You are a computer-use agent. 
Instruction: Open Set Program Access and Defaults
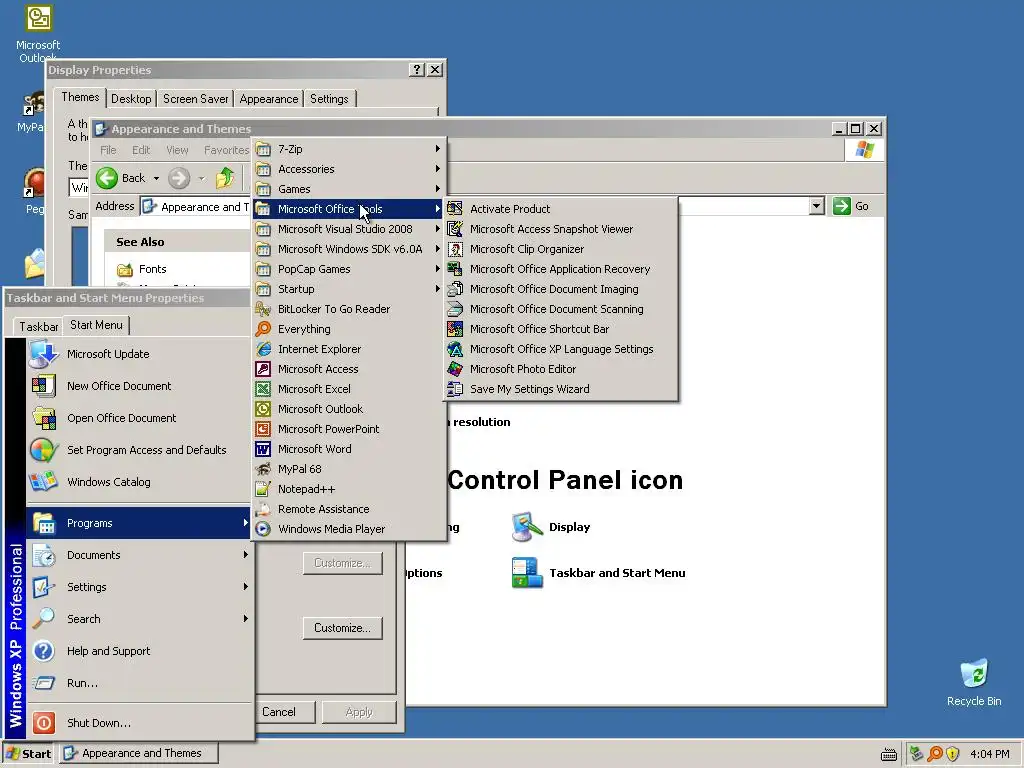pos(139,450)
